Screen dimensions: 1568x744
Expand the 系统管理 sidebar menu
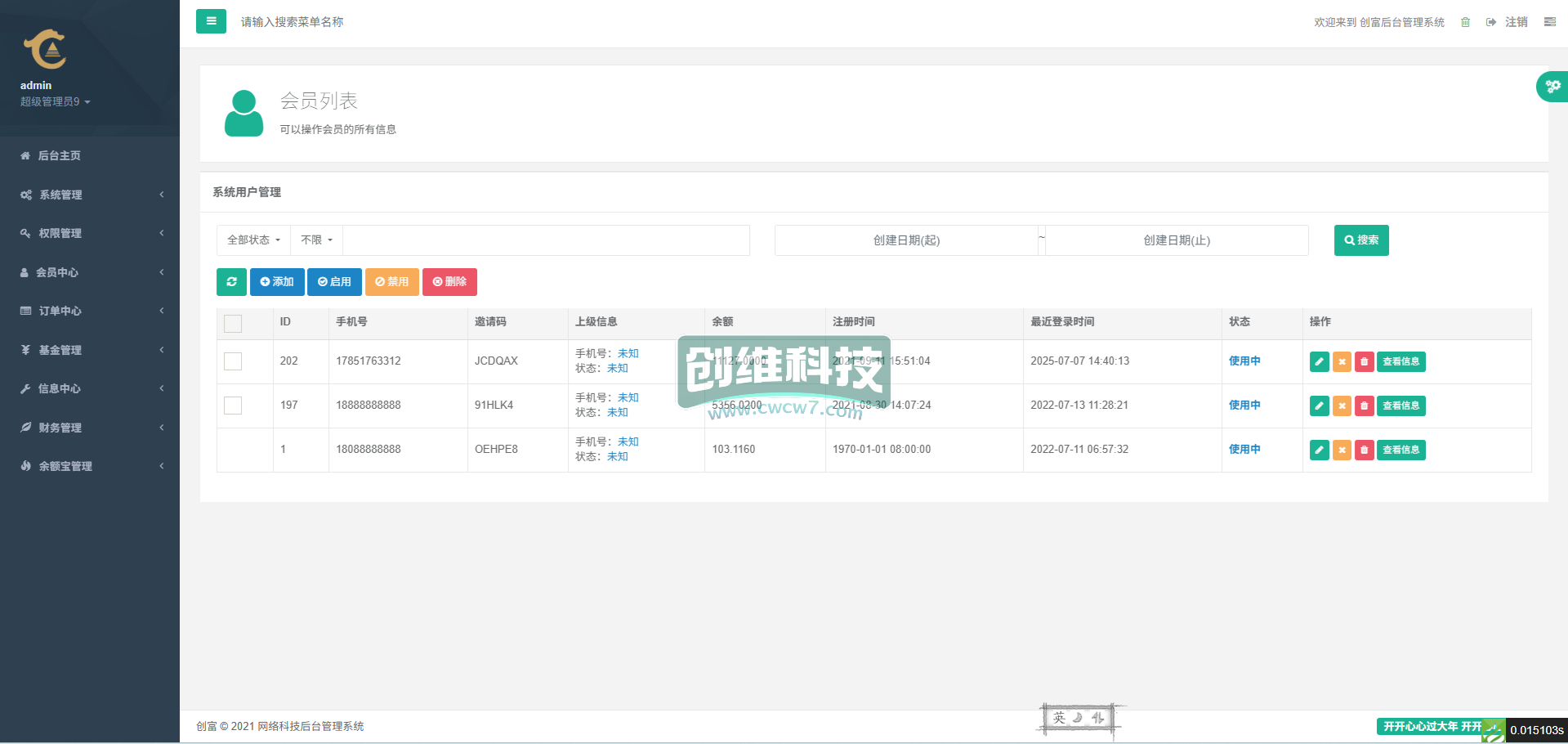click(x=90, y=195)
